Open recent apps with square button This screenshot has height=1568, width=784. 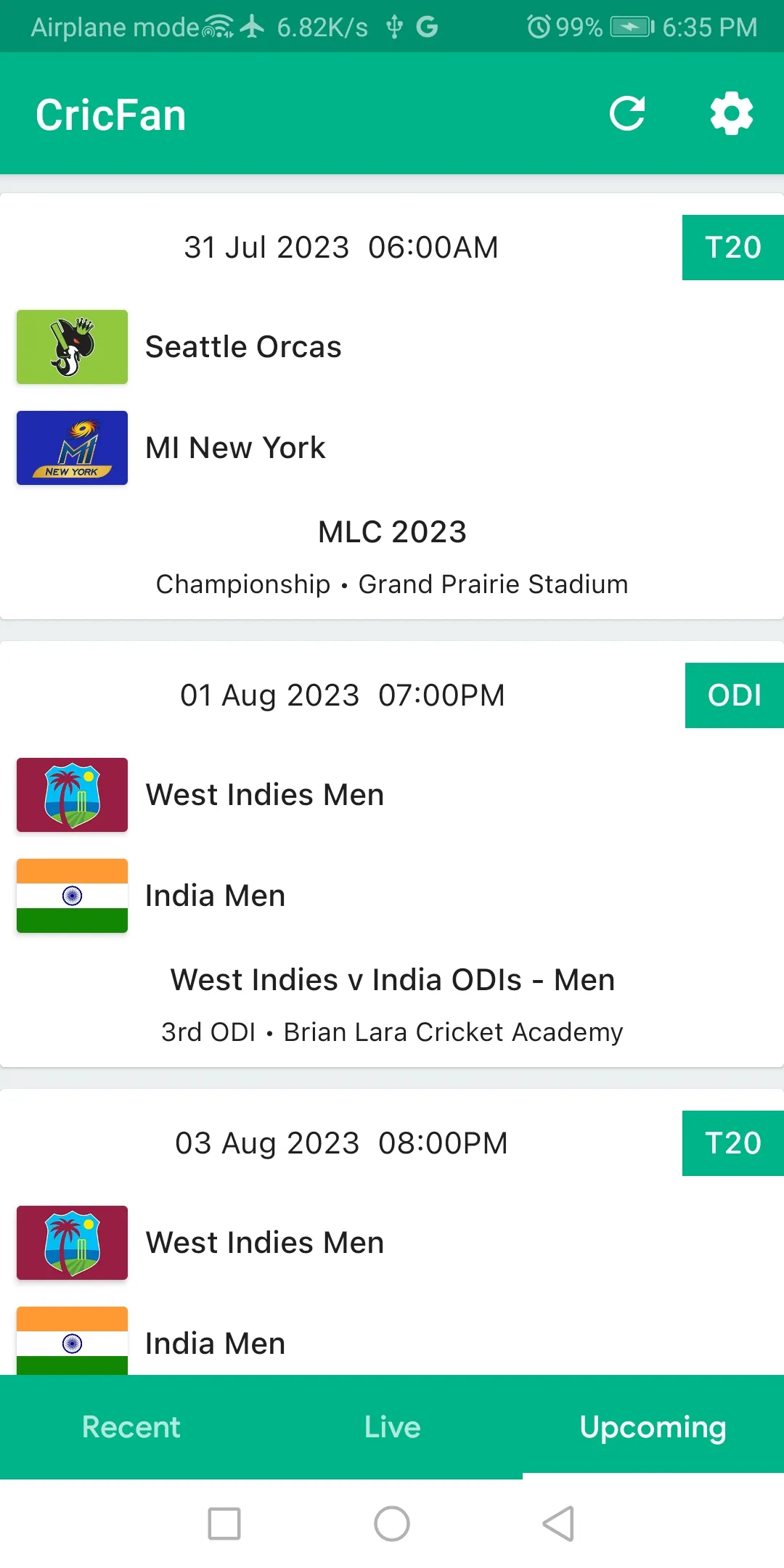[224, 1524]
